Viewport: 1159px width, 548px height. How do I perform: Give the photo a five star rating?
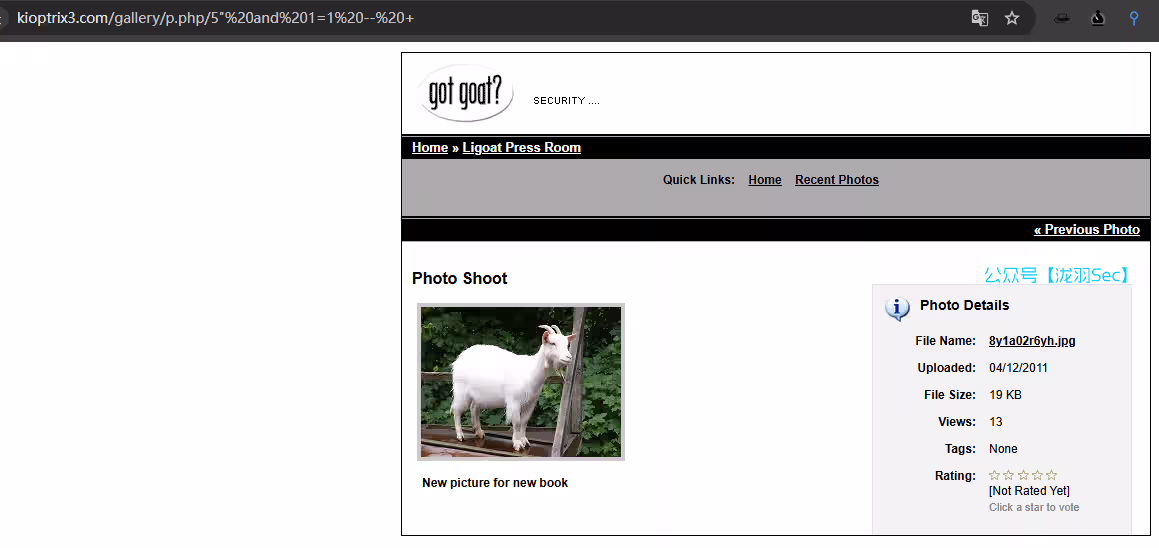[1051, 476]
